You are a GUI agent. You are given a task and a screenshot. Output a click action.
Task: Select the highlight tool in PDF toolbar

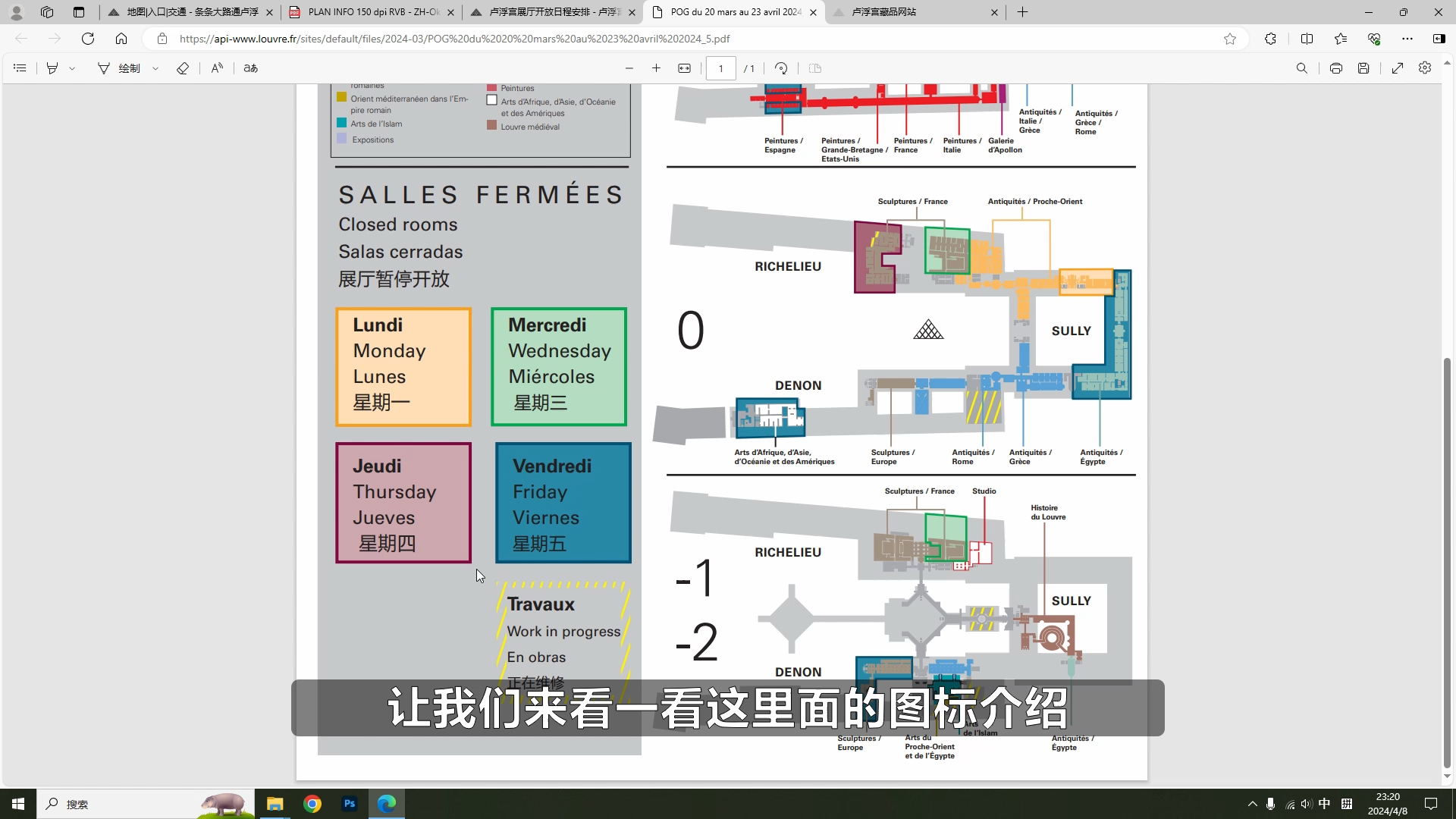(x=52, y=68)
